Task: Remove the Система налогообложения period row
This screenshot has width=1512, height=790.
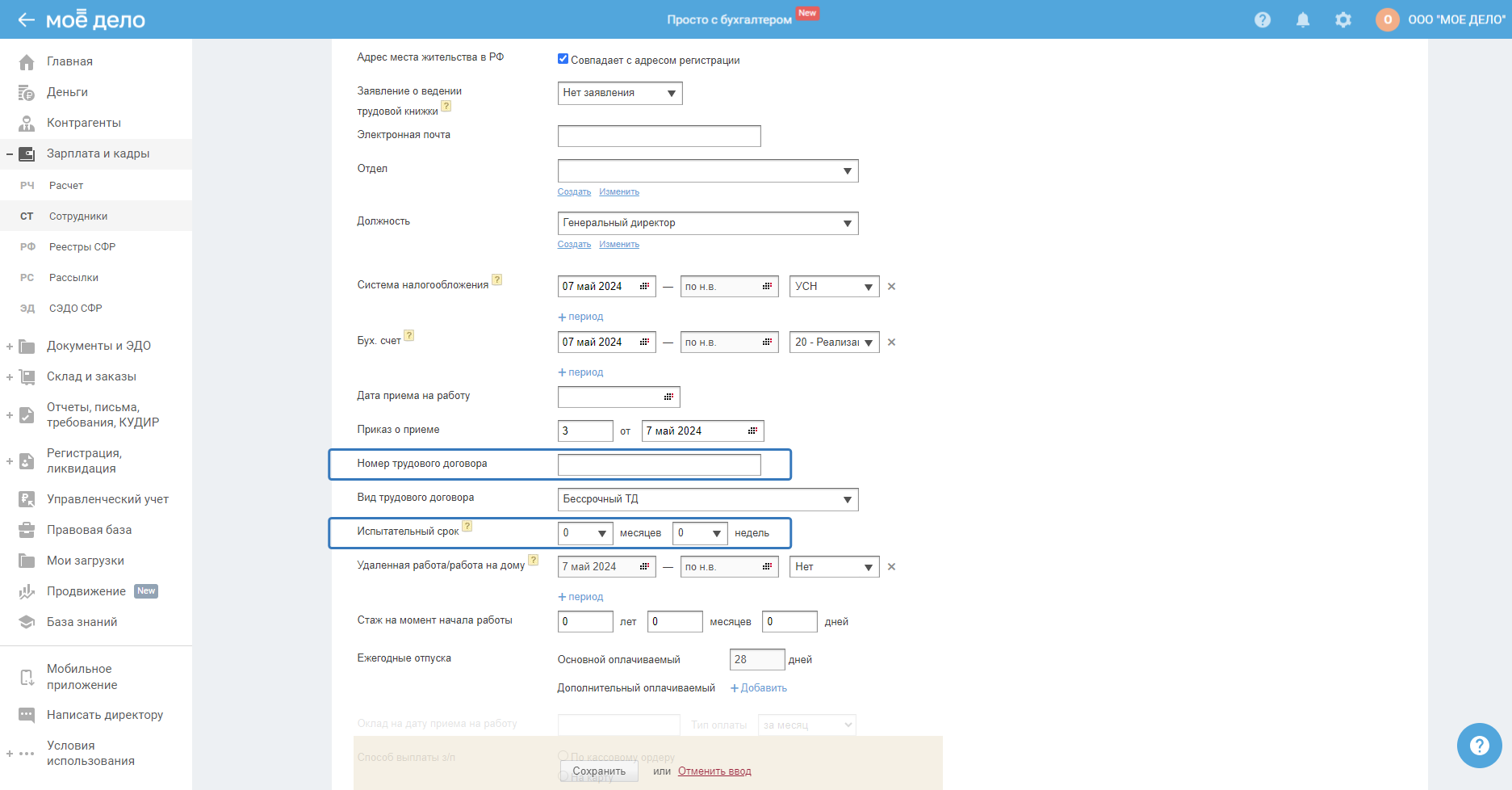Action: 892,287
